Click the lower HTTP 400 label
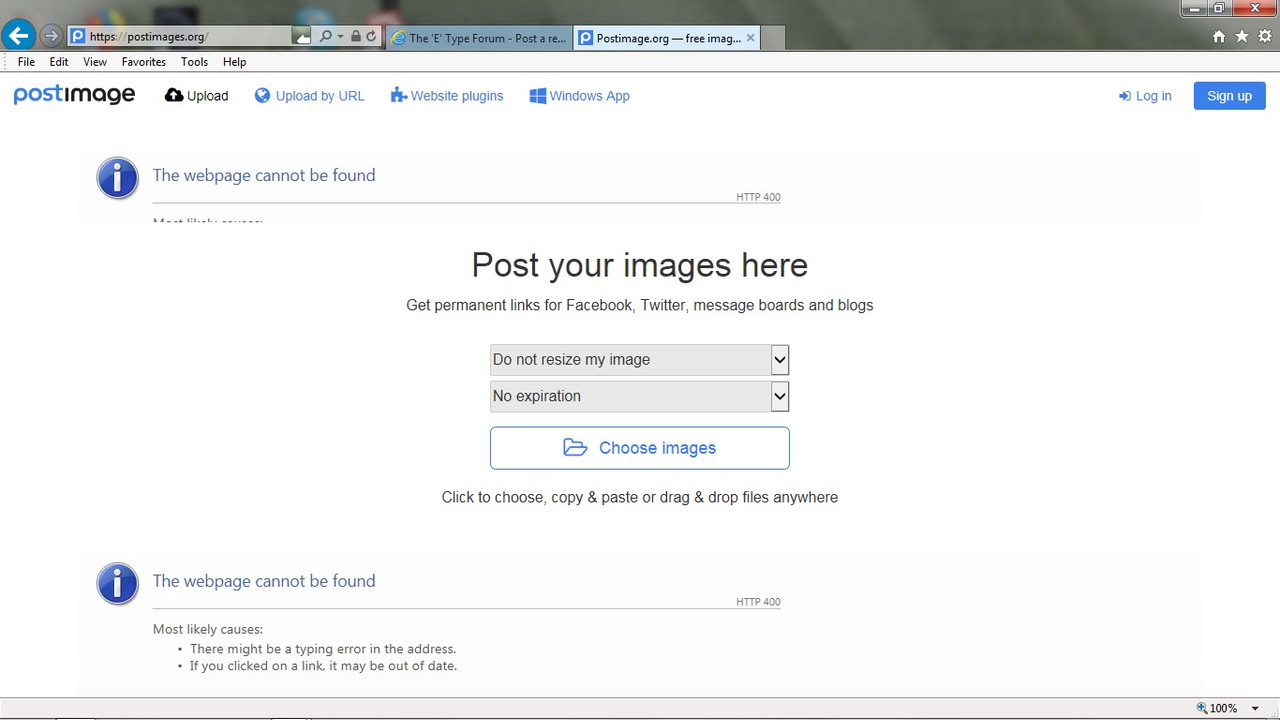1280x720 pixels. (758, 602)
